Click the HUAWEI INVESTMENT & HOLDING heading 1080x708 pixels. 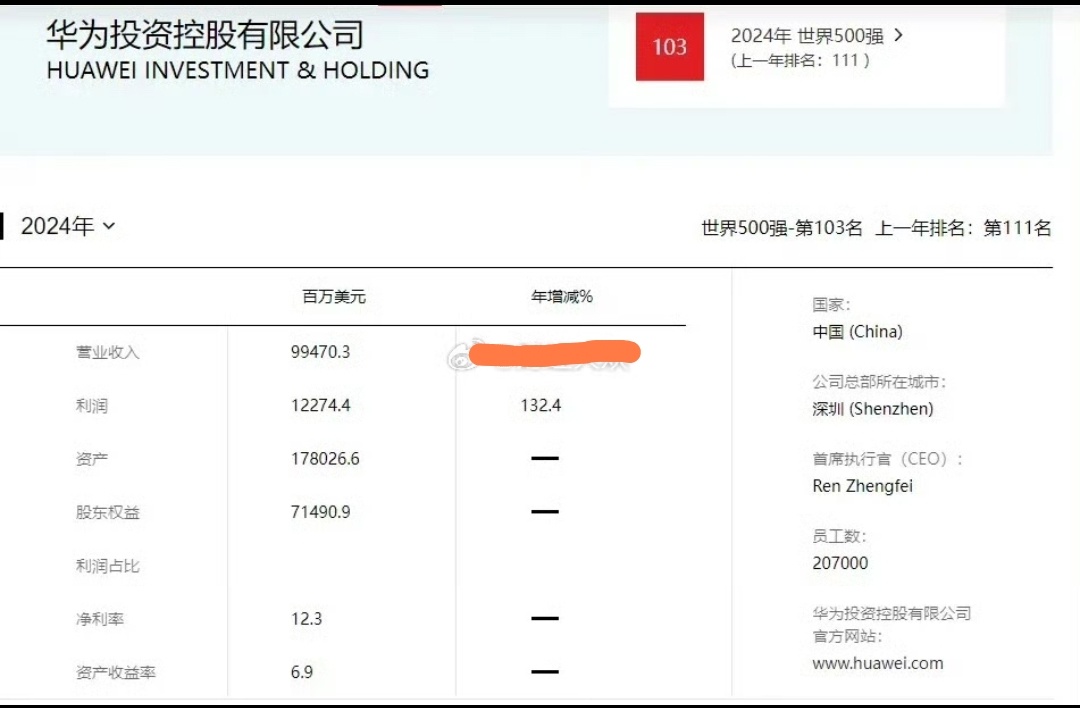click(238, 70)
